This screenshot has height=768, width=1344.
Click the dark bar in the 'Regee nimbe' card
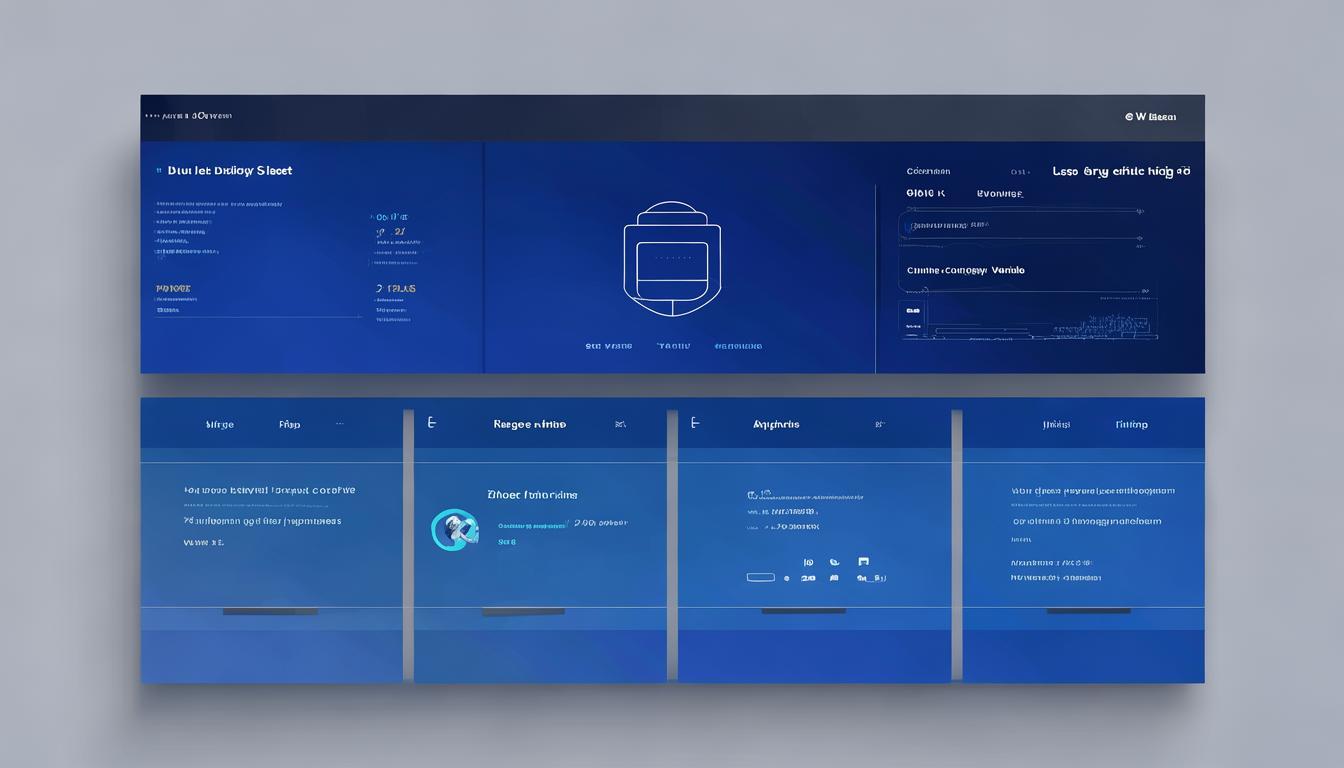tap(523, 612)
